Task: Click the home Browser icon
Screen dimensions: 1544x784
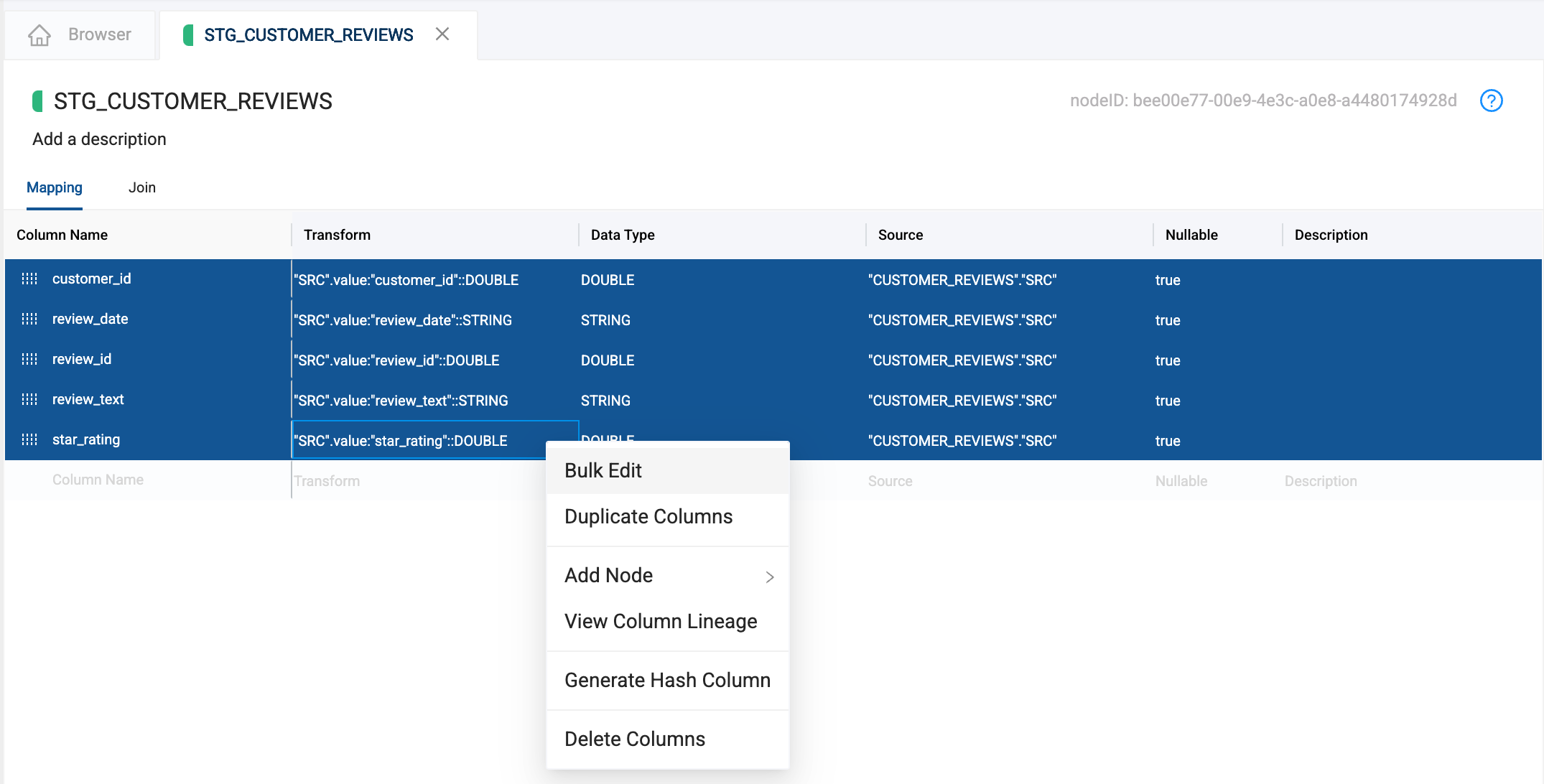Action: 39,34
